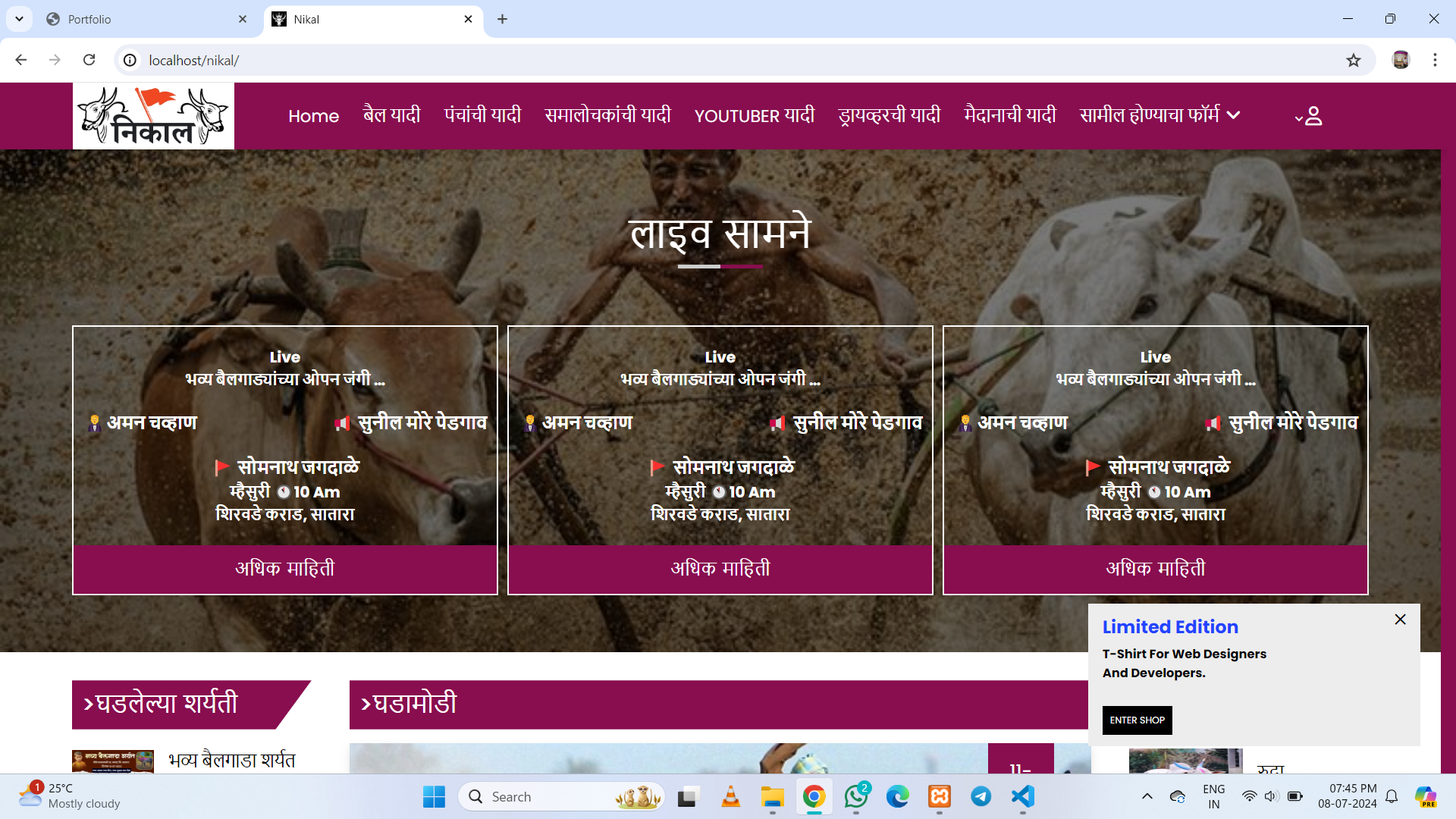The width and height of the screenshot is (1456, 819).
Task: Open the भव्य बैलगाडा शर्यत thumbnail
Action: [113, 761]
